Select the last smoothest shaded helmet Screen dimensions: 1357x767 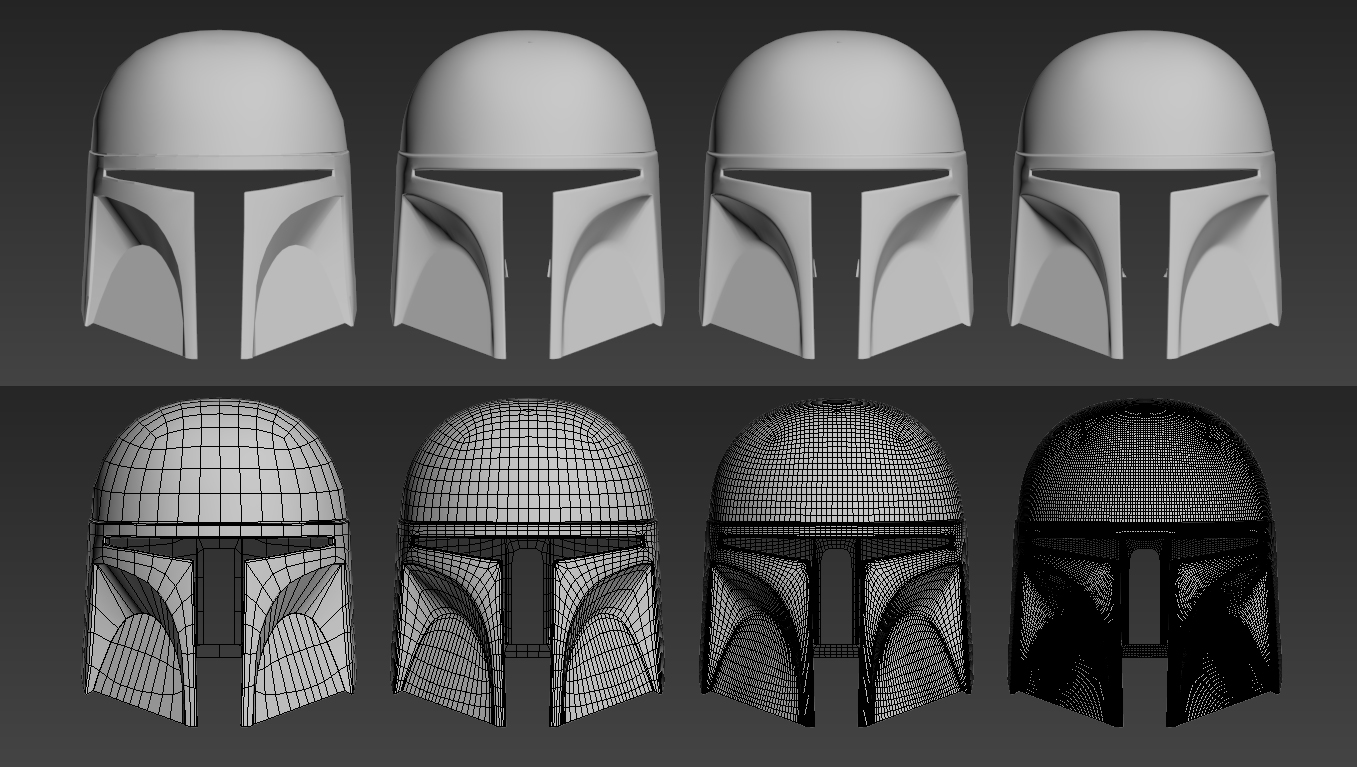pyautogui.click(x=1144, y=194)
